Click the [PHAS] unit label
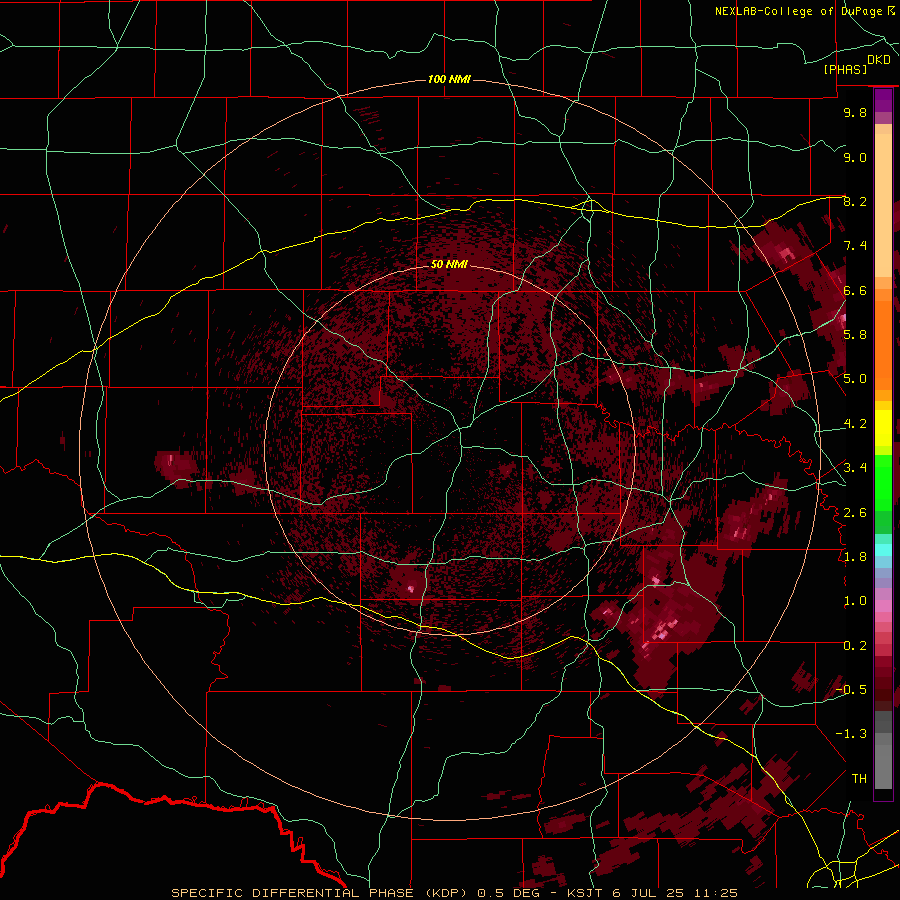Screen dimensions: 900x900 (x=845, y=69)
